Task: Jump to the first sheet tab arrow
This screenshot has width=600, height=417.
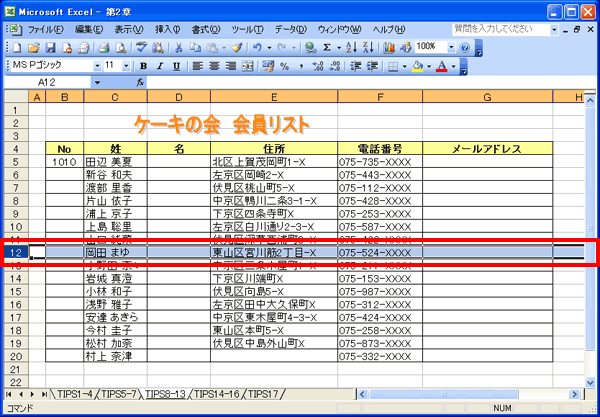Action: (9, 394)
